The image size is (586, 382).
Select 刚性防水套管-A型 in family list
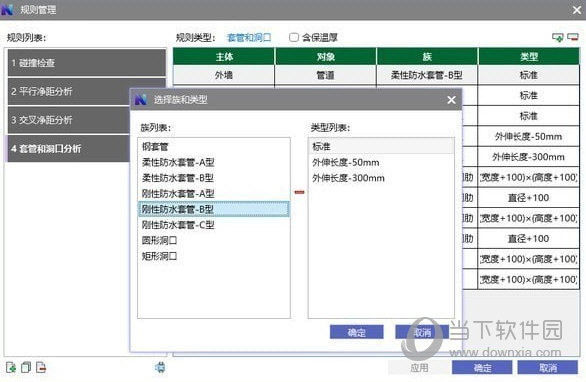[x=214, y=194]
